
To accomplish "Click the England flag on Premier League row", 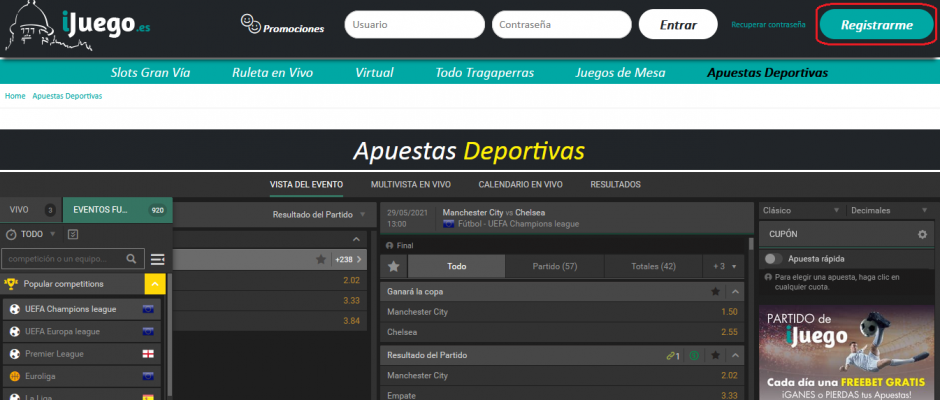I will [148, 354].
